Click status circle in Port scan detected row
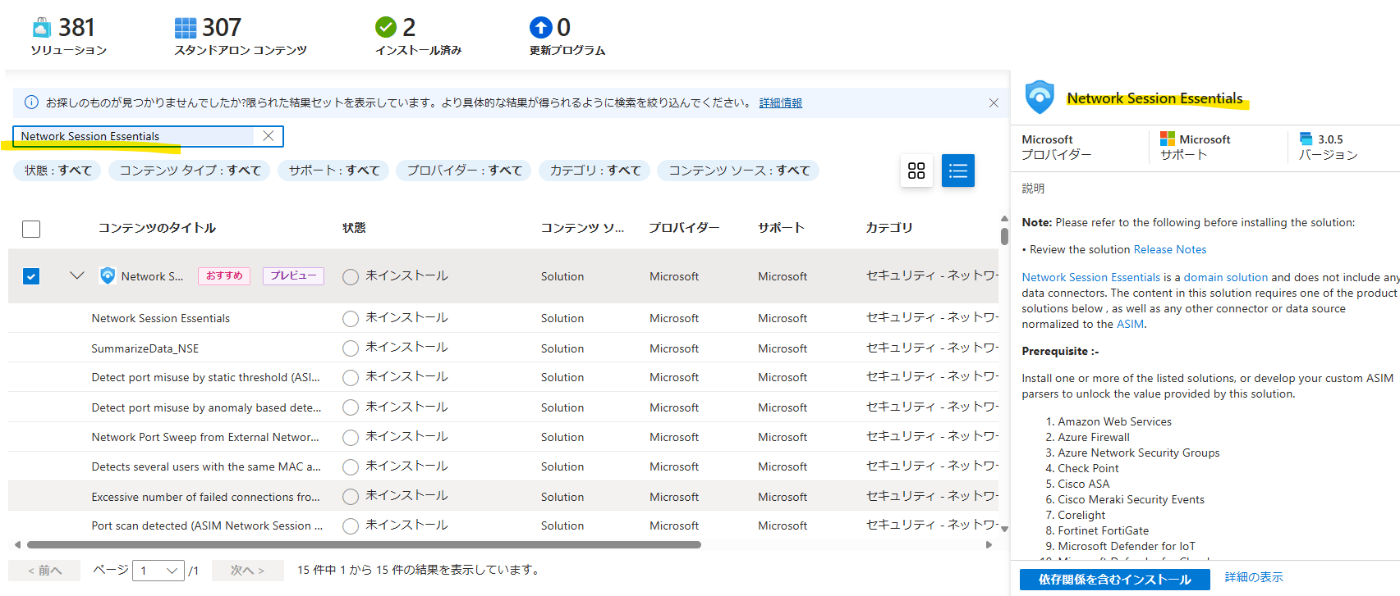Image resolution: width=1400 pixels, height=596 pixels. [x=350, y=526]
